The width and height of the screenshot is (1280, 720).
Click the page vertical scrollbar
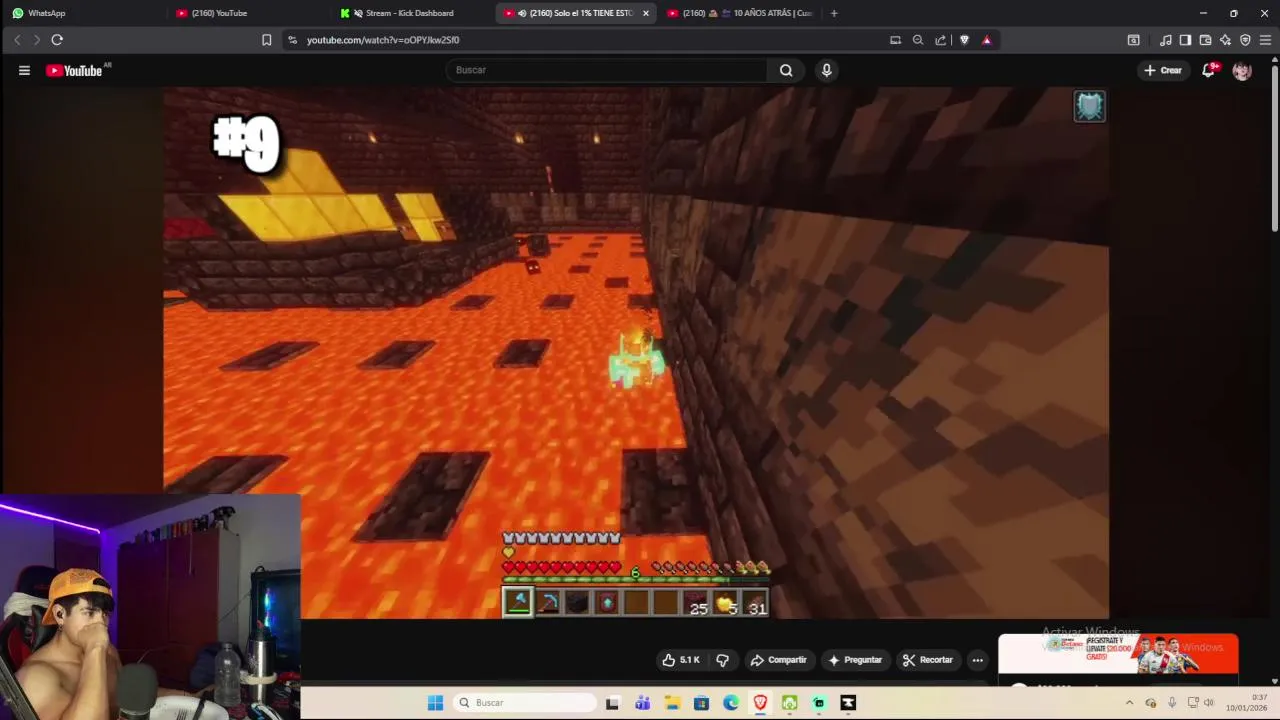[1274, 148]
